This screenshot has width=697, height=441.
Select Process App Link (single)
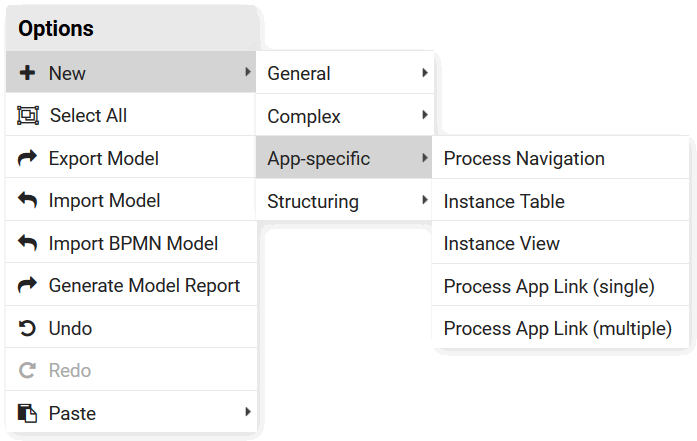549,286
